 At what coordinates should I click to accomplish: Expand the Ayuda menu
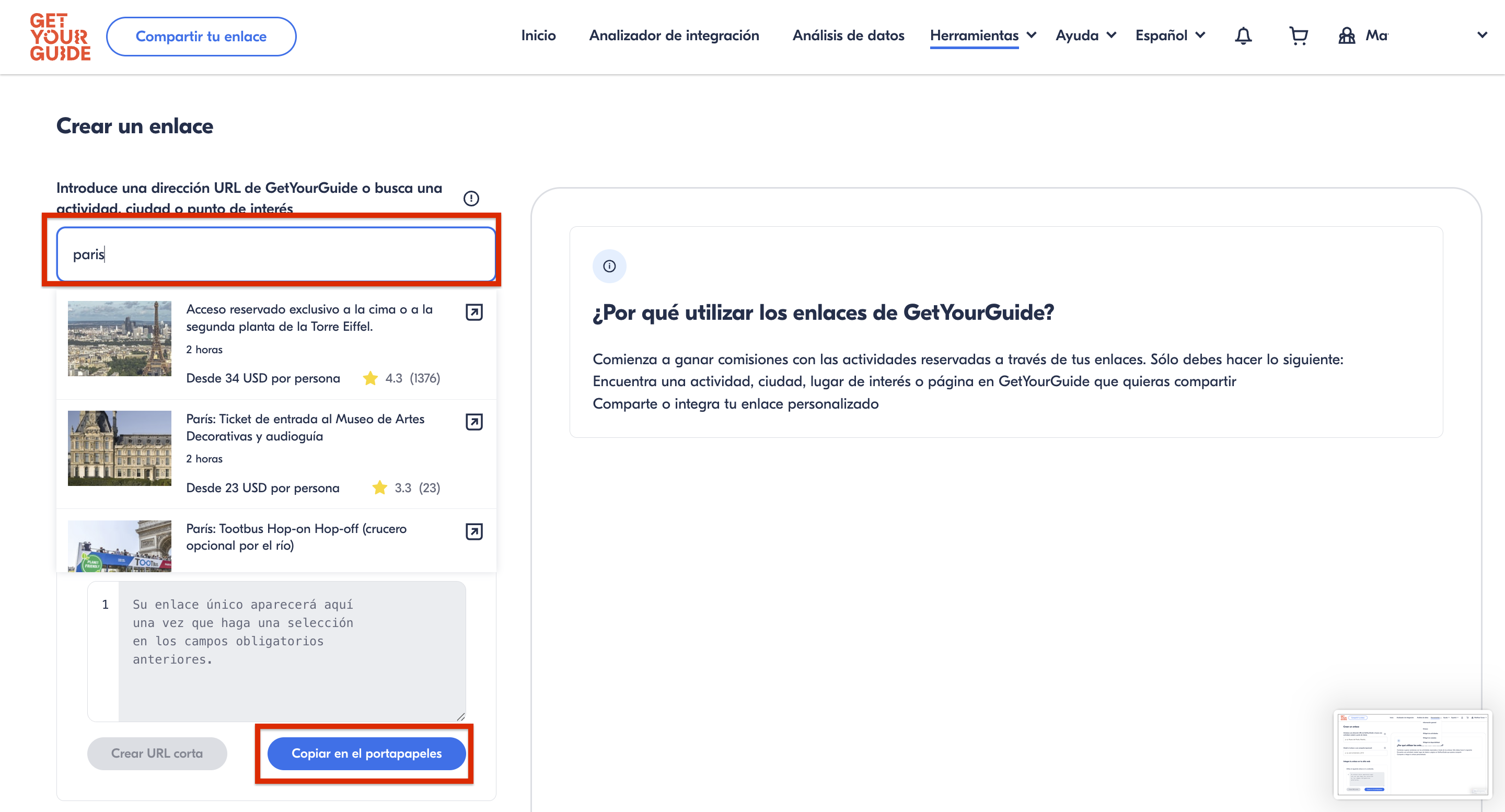pyautogui.click(x=1085, y=36)
